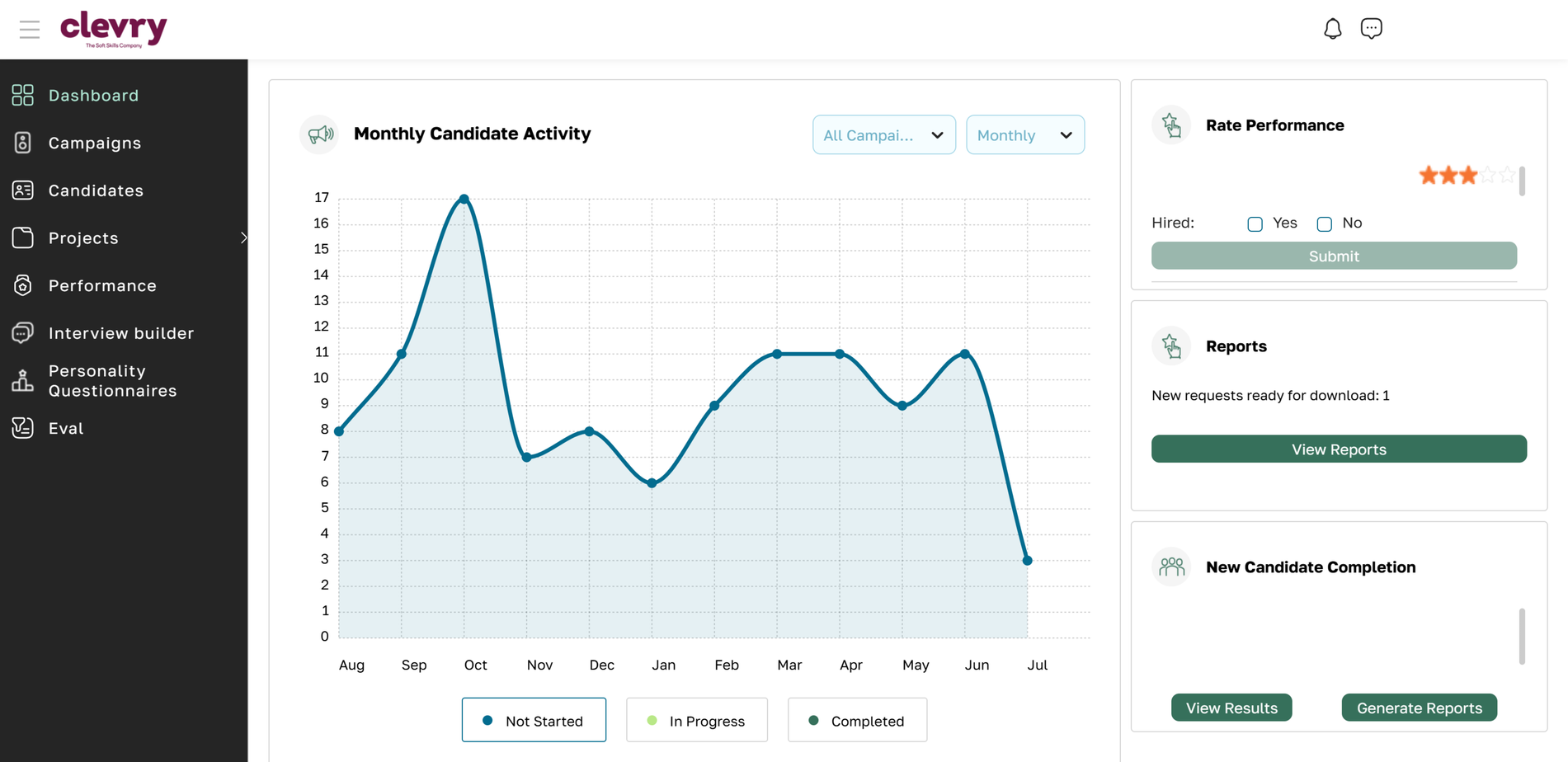The width and height of the screenshot is (1568, 762).
Task: Set rating to four stars
Action: (1488, 175)
